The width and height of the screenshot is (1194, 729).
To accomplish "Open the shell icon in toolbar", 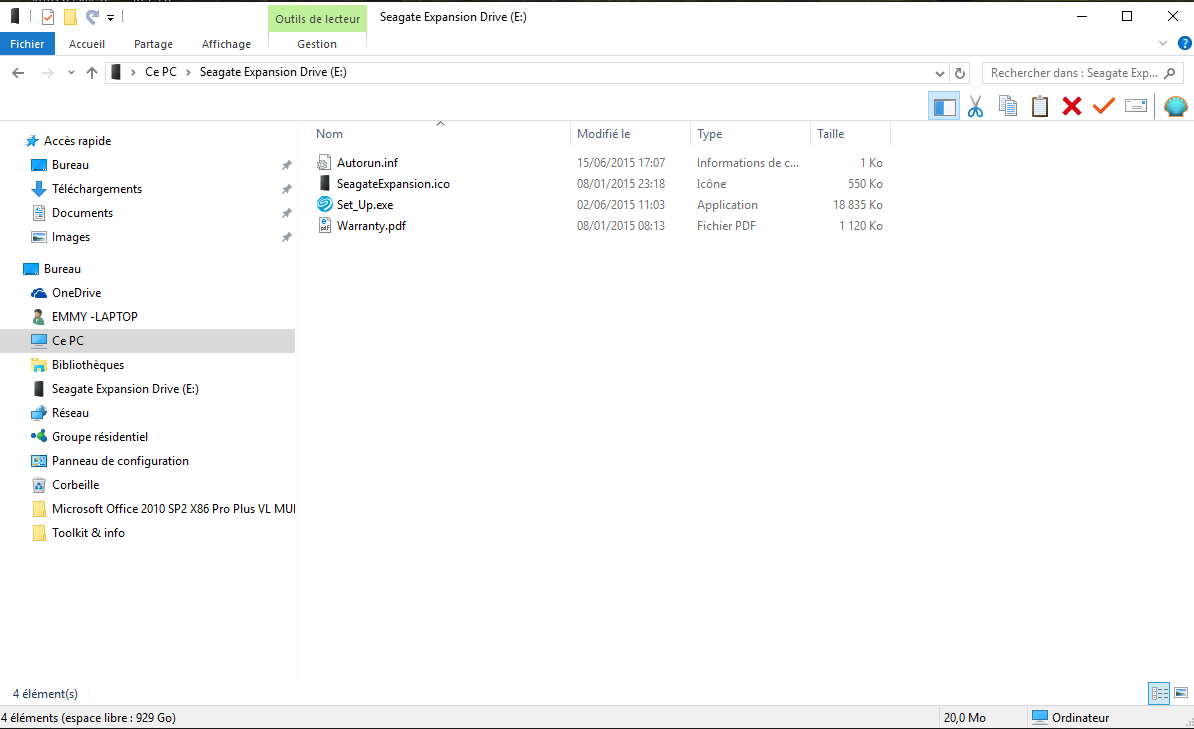I will tap(1176, 106).
